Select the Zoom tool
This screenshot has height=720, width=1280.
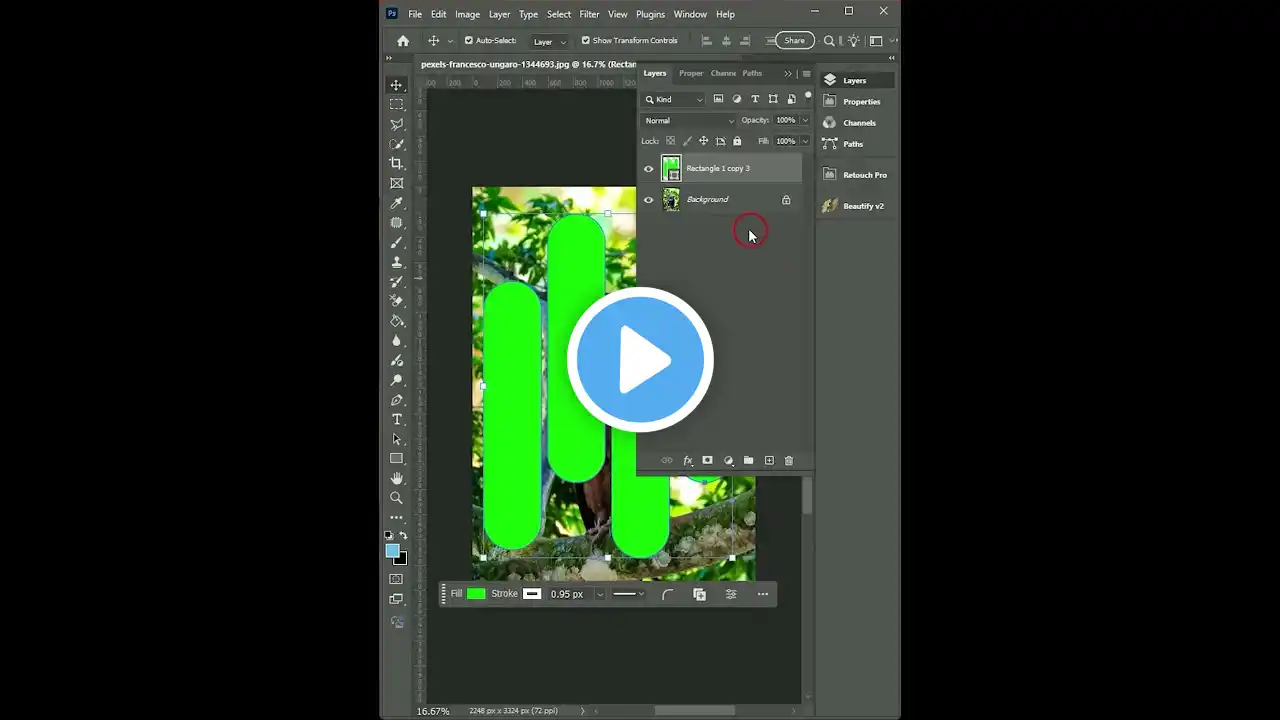click(x=397, y=498)
